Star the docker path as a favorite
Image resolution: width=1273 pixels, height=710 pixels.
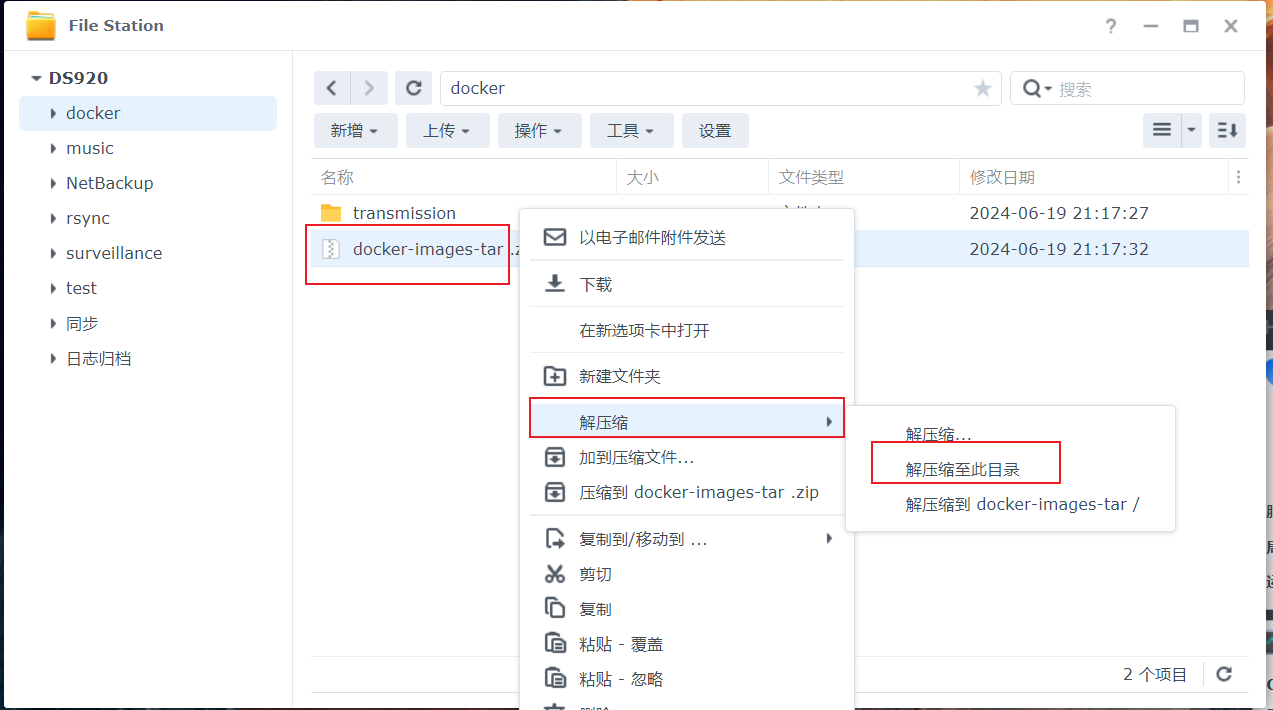[x=981, y=88]
